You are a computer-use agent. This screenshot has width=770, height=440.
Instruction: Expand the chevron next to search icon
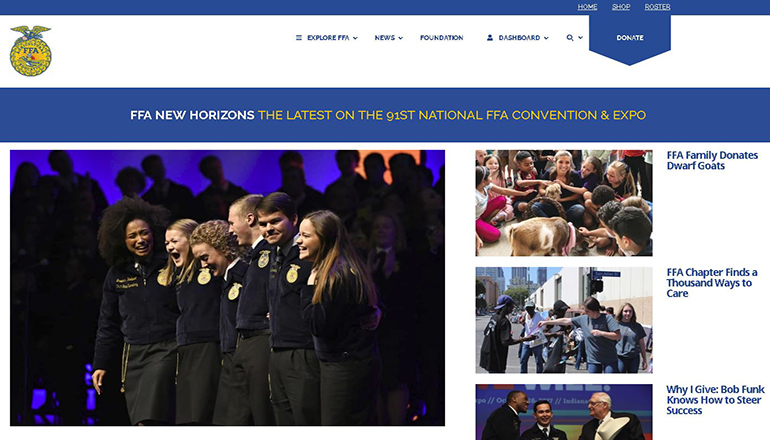tap(580, 38)
